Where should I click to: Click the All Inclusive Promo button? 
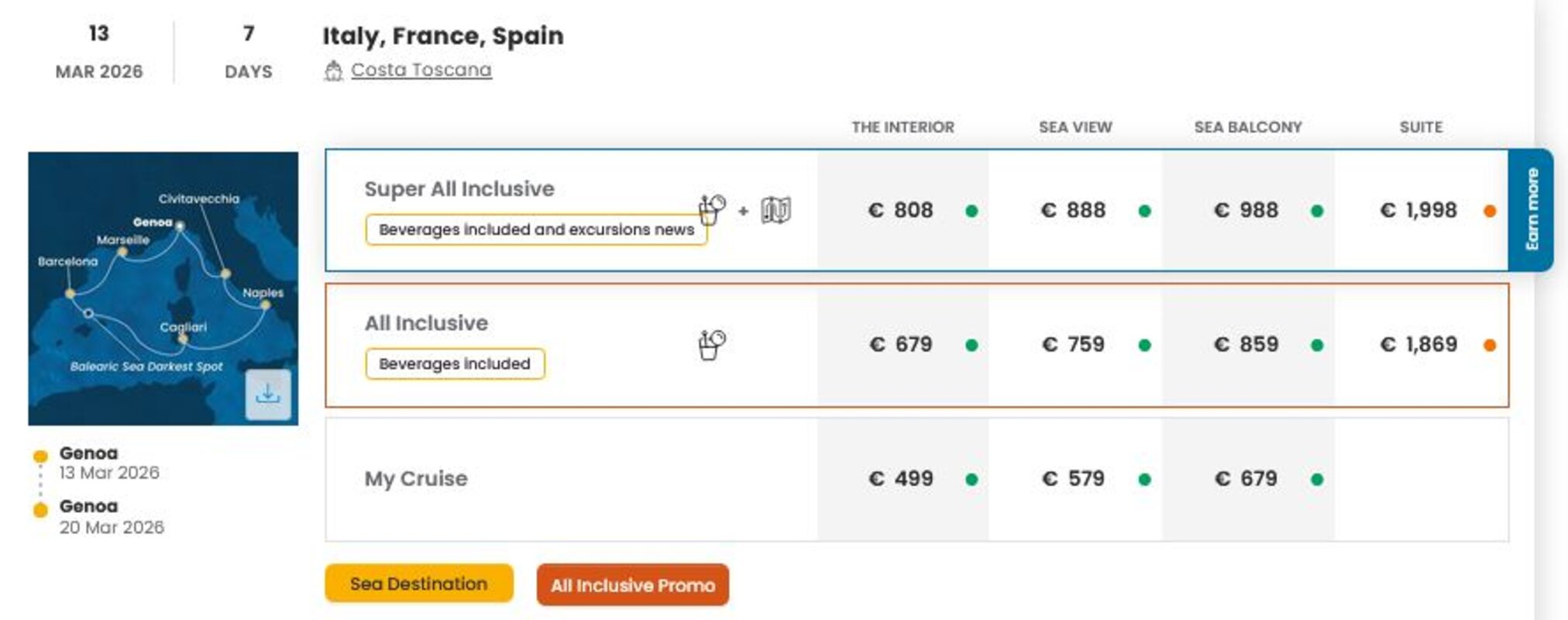(x=632, y=585)
